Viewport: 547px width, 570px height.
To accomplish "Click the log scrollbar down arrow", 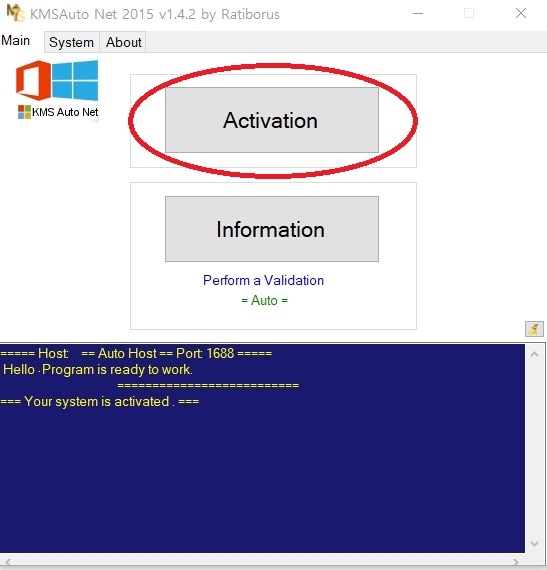I will (534, 544).
